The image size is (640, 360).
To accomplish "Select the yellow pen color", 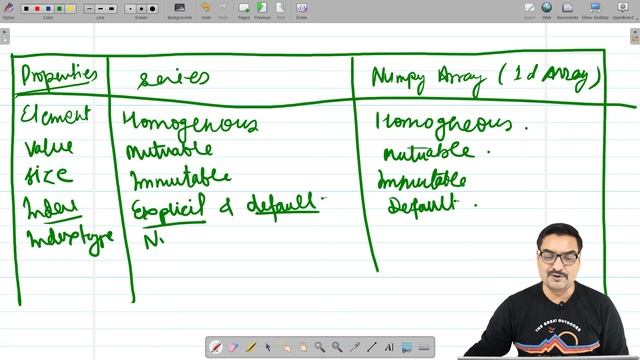I will pos(70,8).
